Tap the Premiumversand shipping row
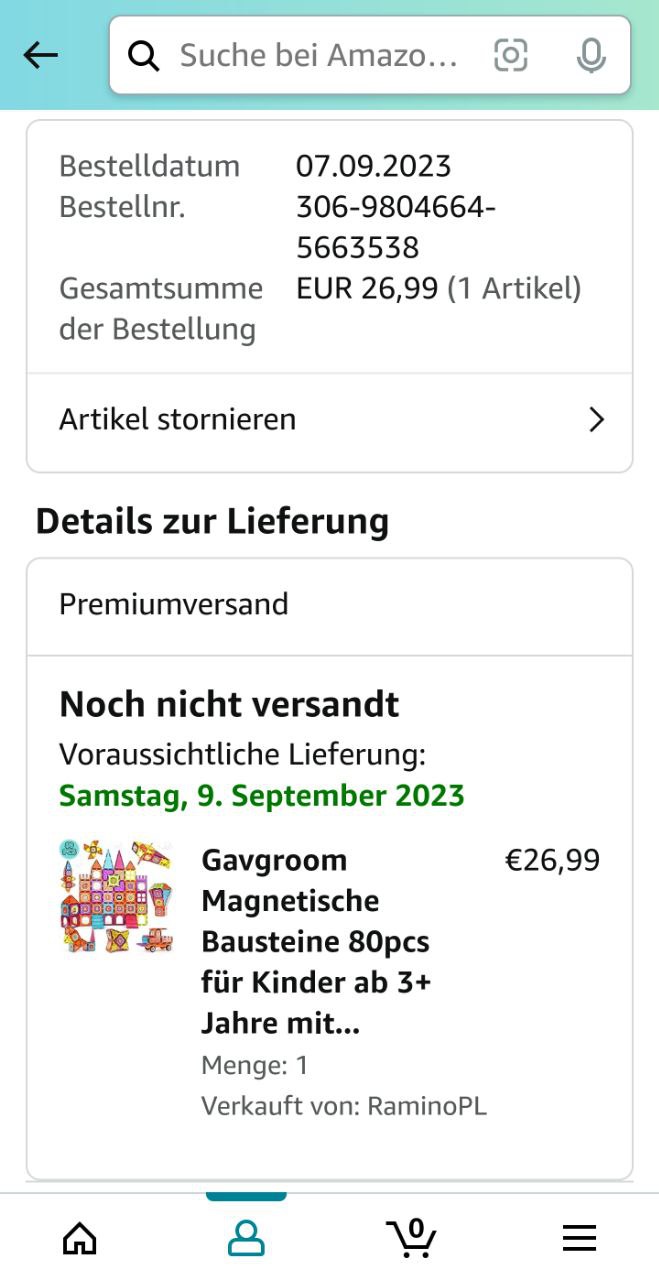Viewport: 659px width, 1280px height. (174, 605)
